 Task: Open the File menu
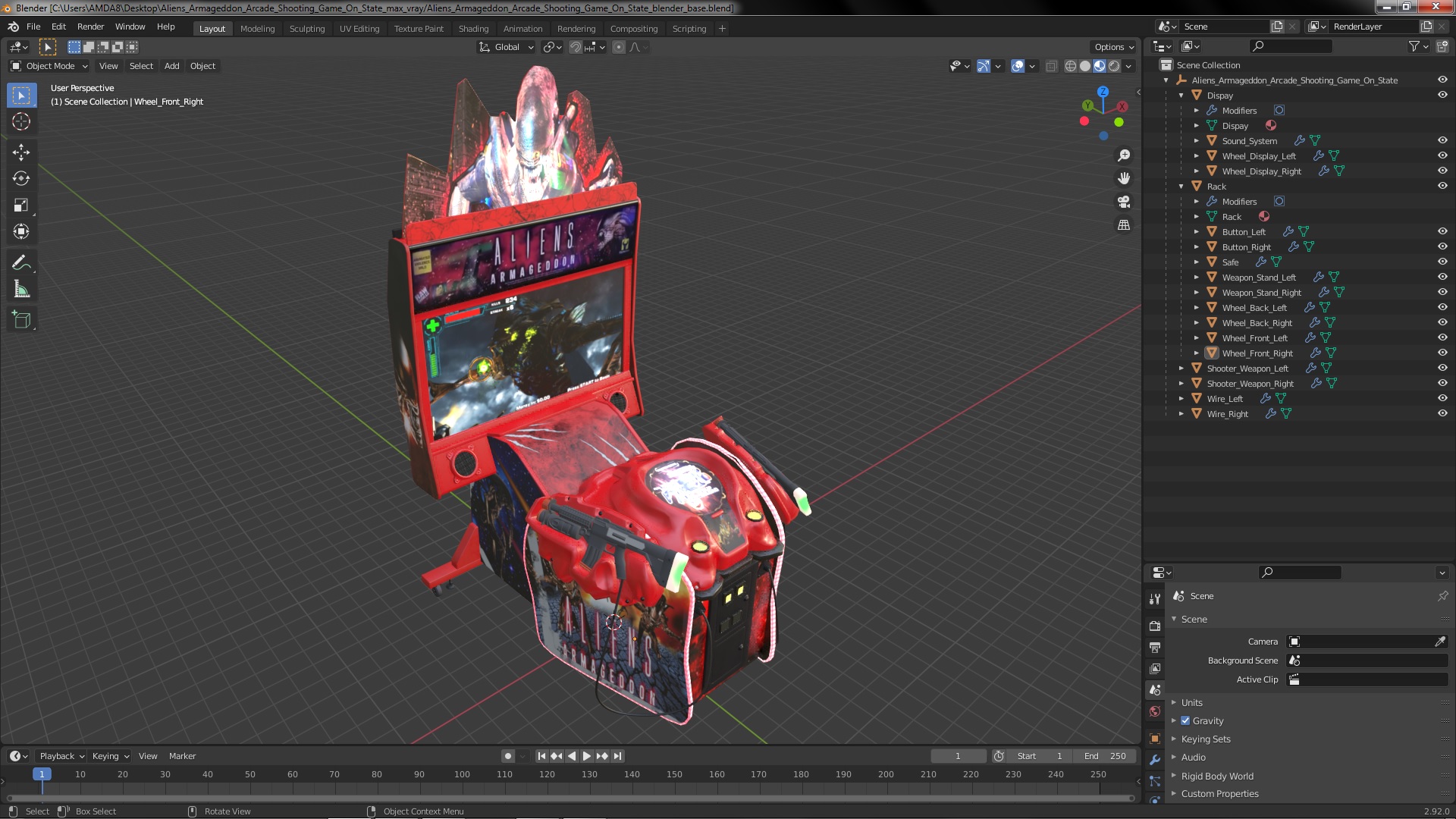pos(33,27)
